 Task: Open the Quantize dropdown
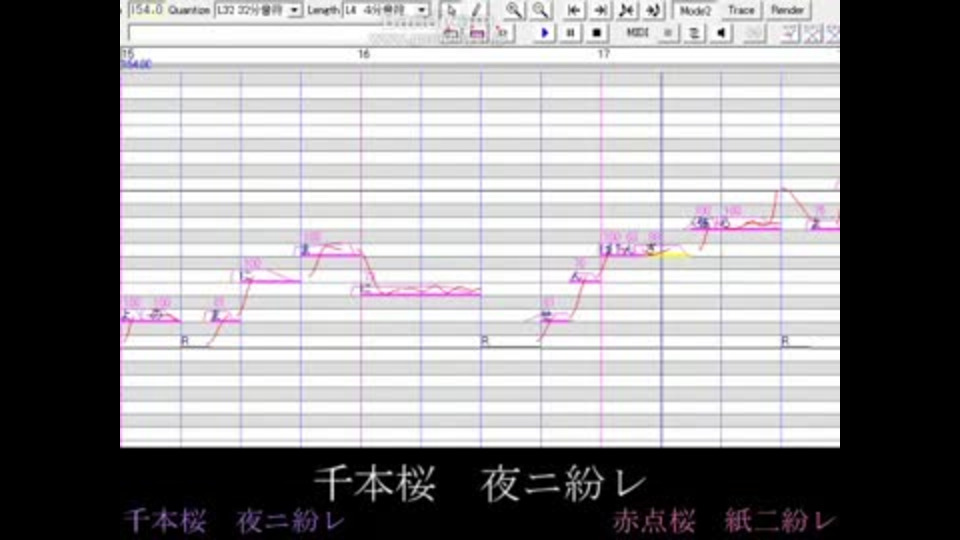click(x=294, y=10)
